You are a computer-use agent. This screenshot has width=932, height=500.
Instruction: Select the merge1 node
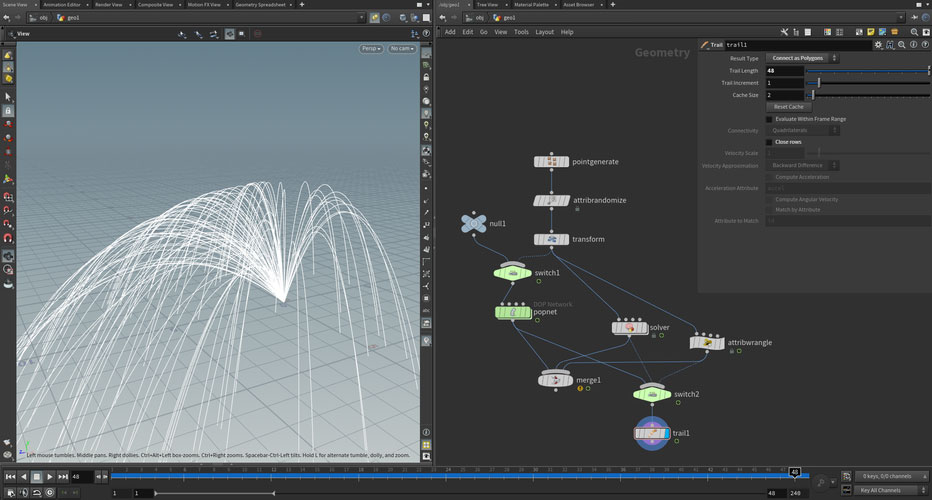click(x=555, y=379)
